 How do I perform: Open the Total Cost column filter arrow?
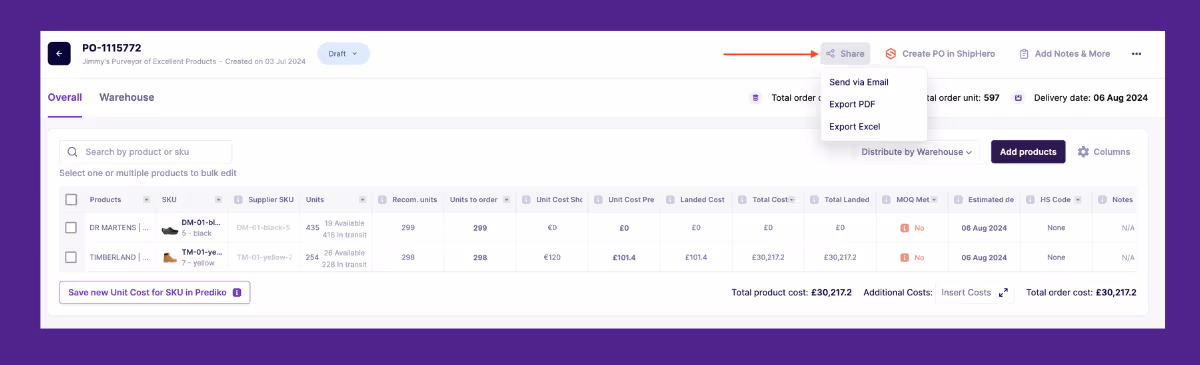pyautogui.click(x=793, y=200)
